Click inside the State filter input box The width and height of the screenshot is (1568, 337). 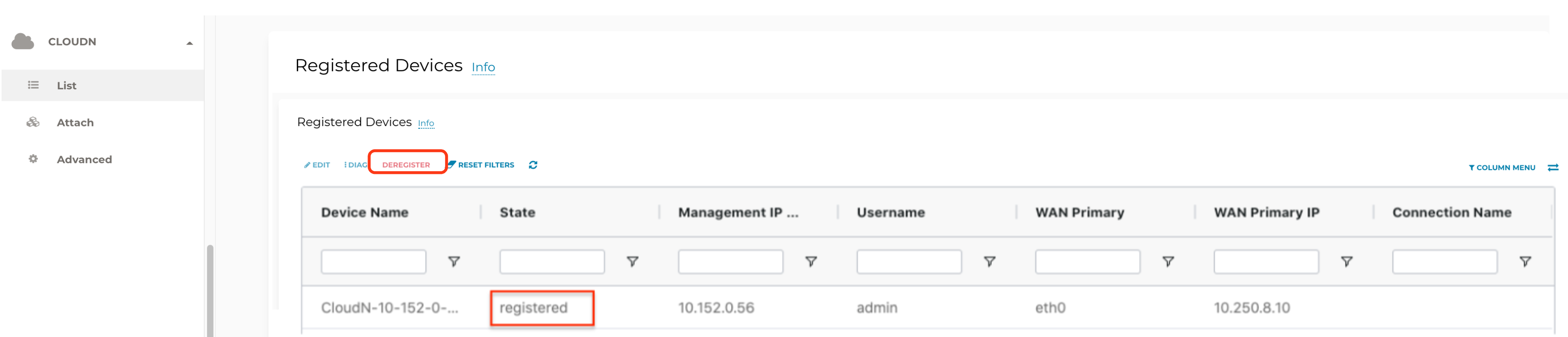coord(551,262)
